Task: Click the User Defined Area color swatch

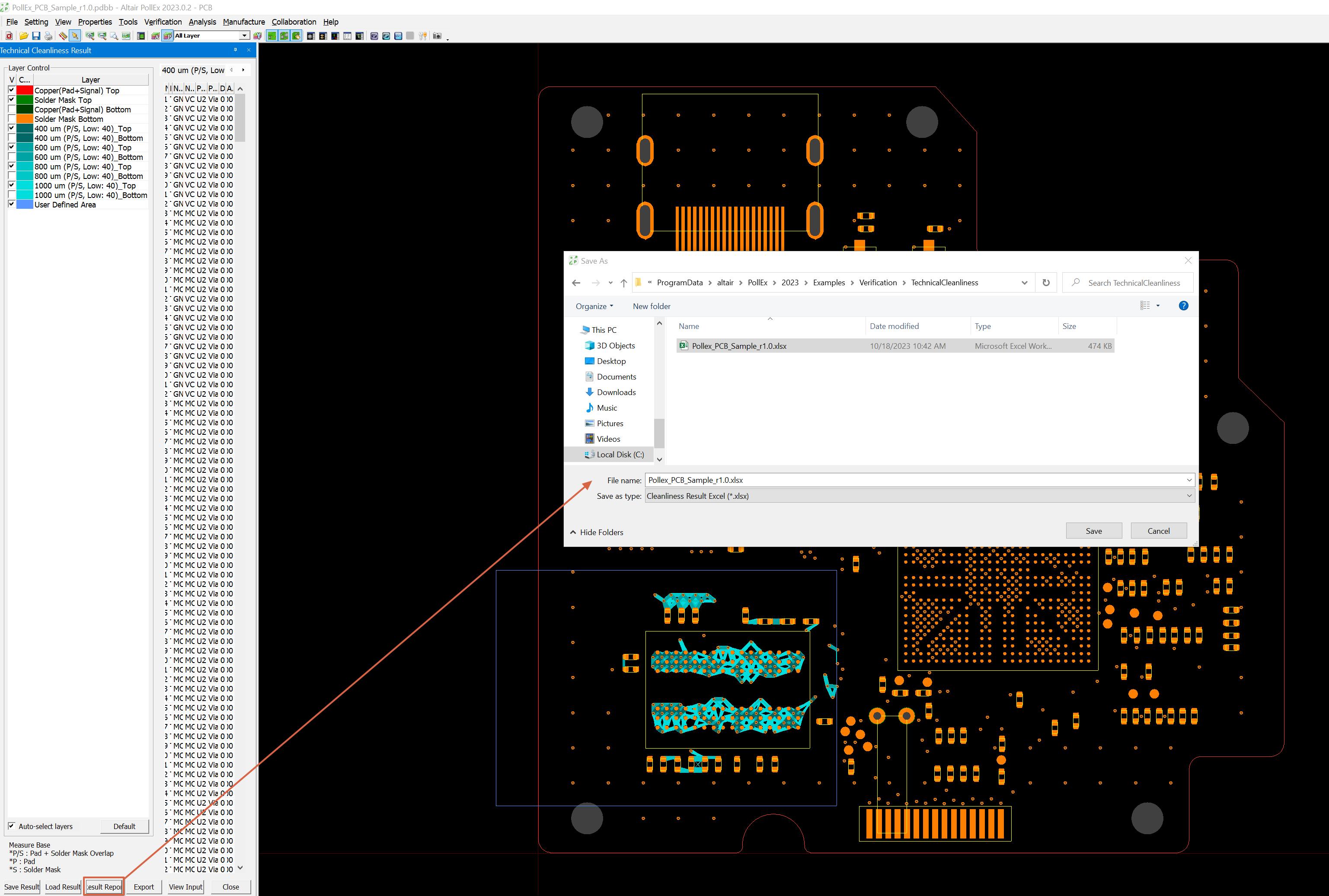Action: coord(25,204)
